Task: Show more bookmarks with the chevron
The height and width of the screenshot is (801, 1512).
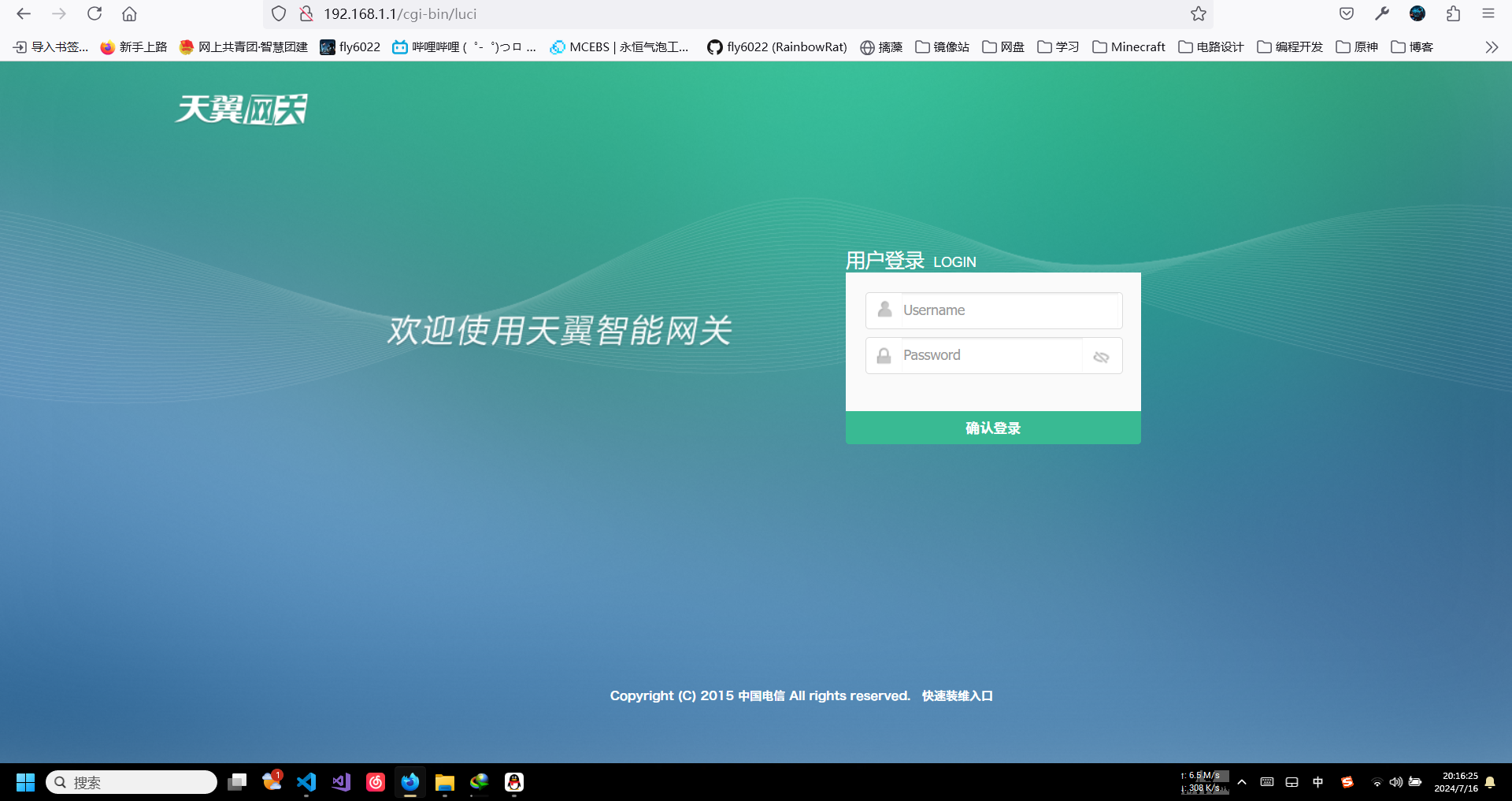Action: point(1492,47)
